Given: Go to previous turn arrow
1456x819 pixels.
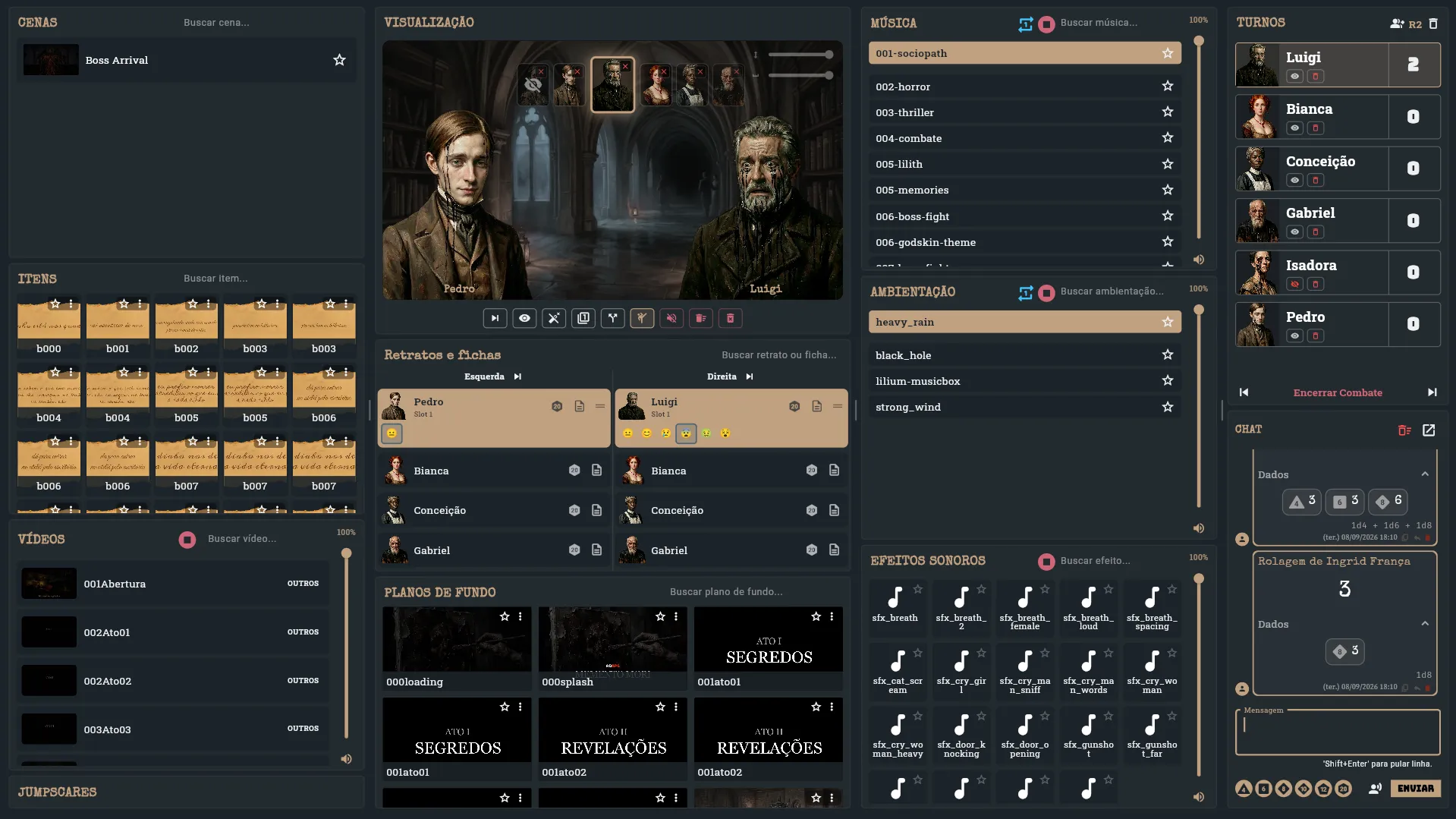Looking at the screenshot, I should click(1244, 392).
